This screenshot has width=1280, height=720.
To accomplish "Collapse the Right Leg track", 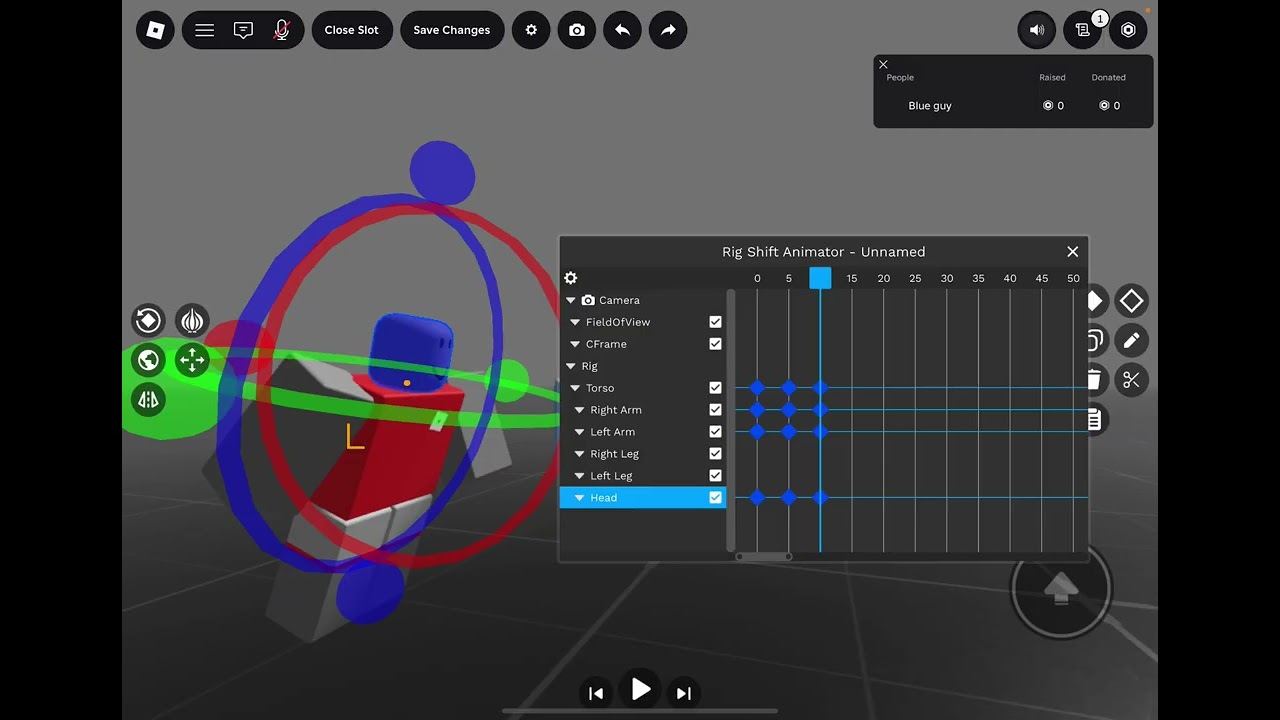I will click(579, 454).
